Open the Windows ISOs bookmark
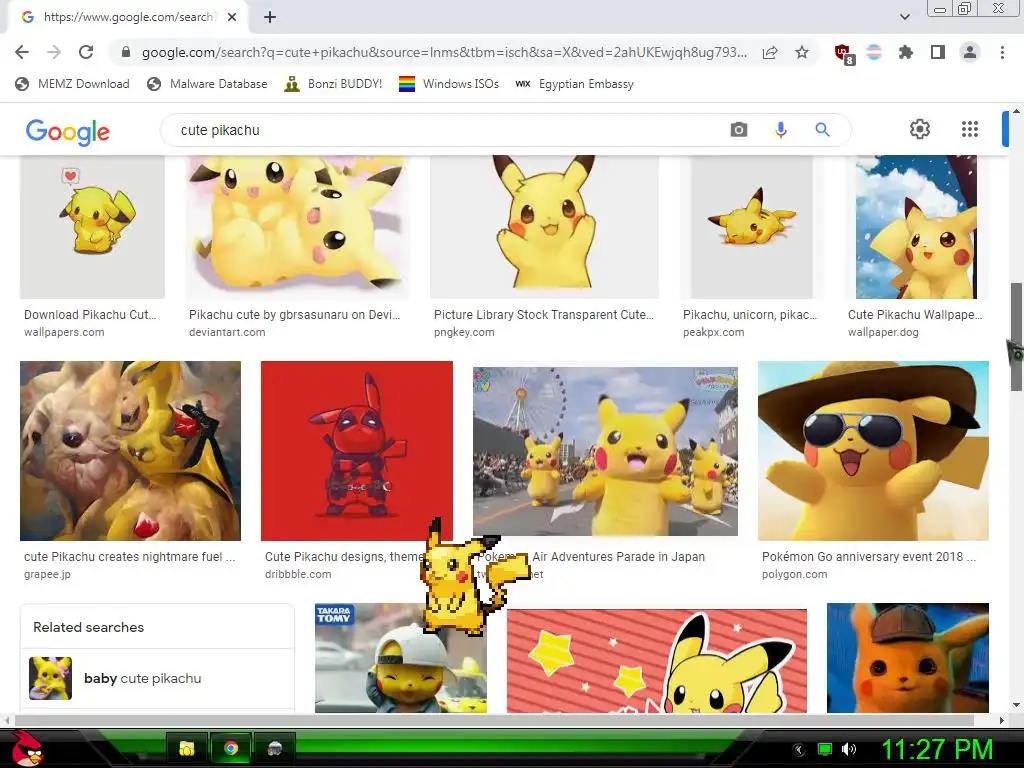The image size is (1024, 768). (449, 84)
